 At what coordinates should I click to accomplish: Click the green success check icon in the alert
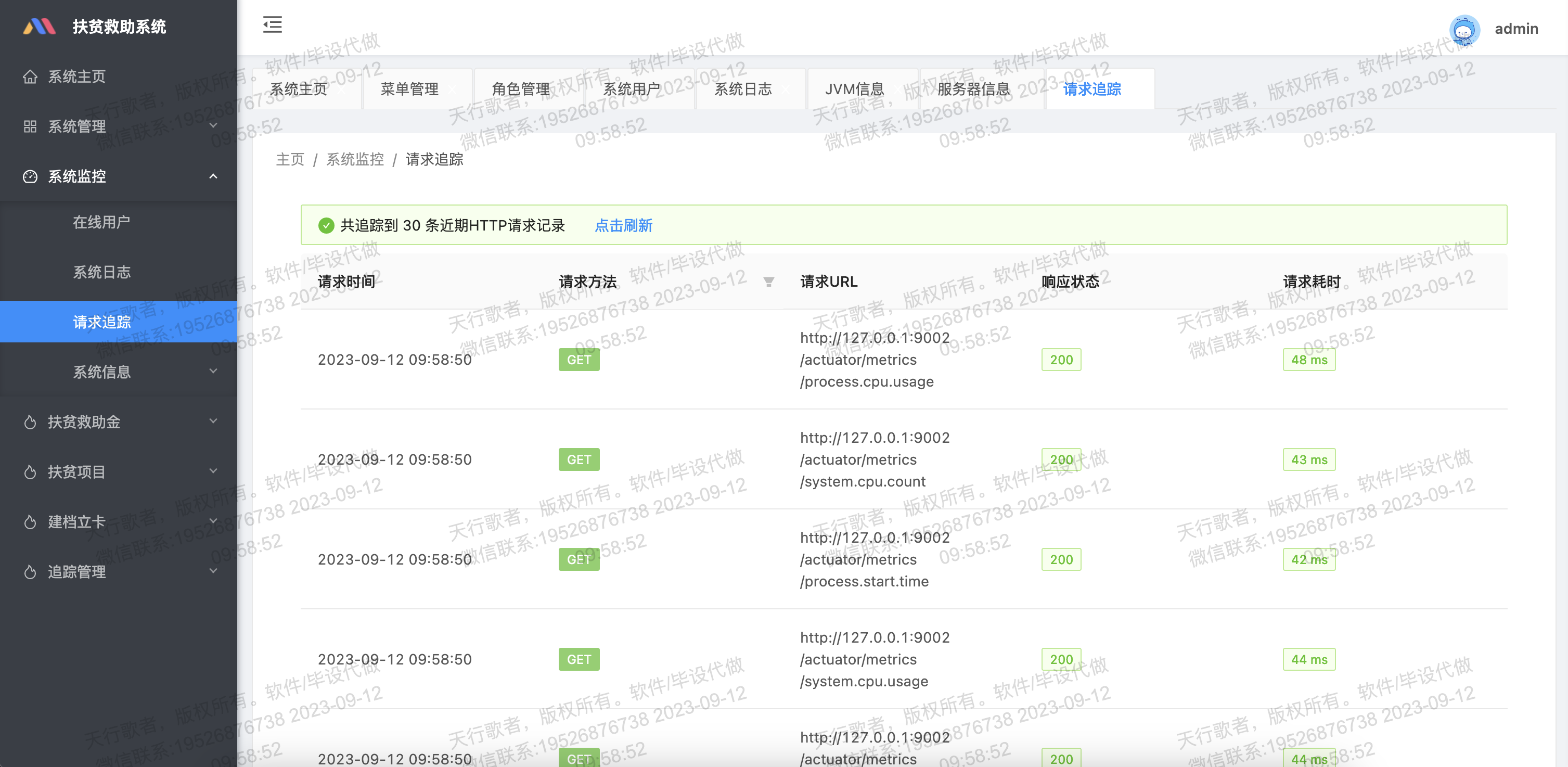326,226
